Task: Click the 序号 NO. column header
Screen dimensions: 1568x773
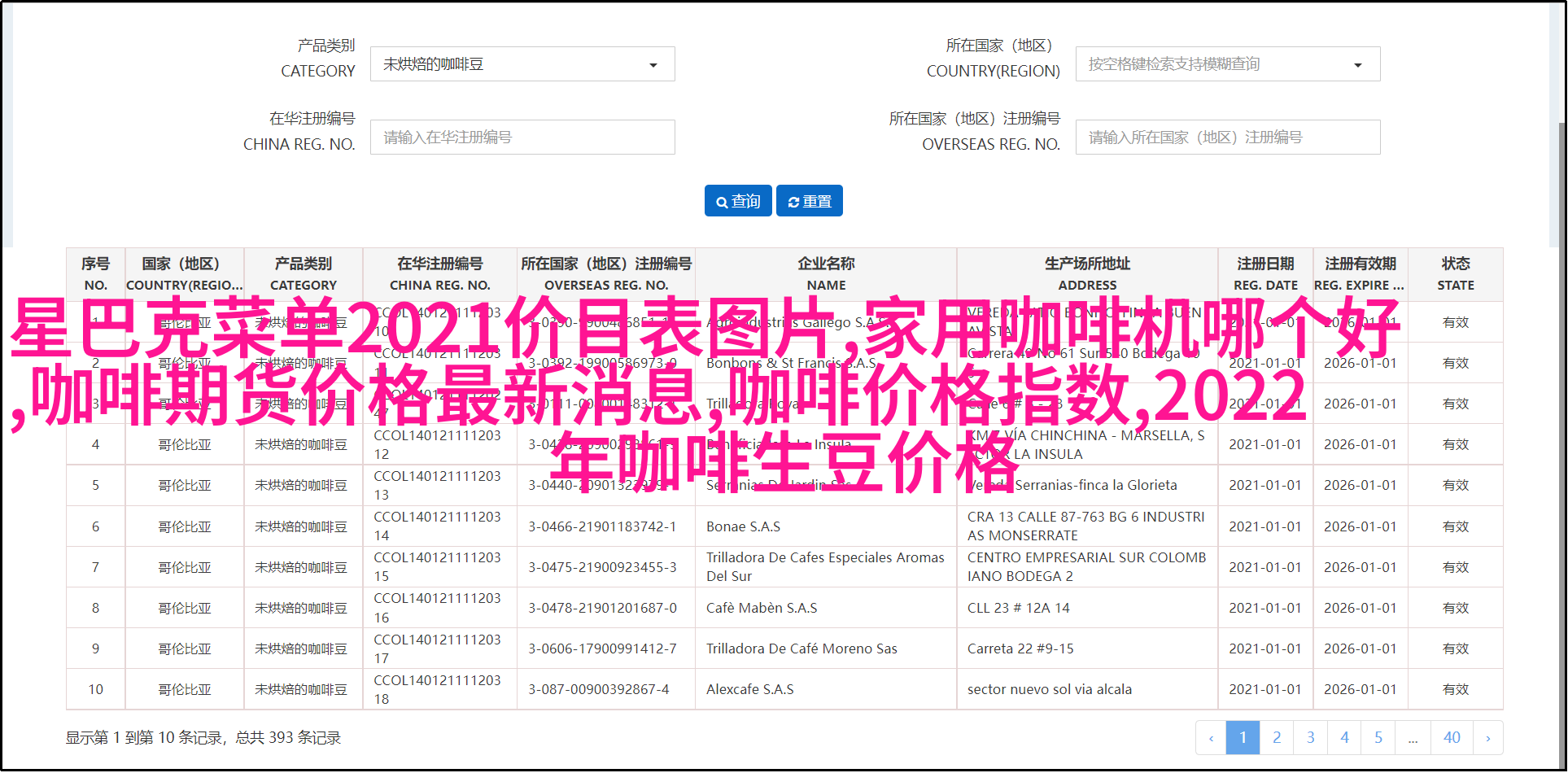Action: click(95, 274)
